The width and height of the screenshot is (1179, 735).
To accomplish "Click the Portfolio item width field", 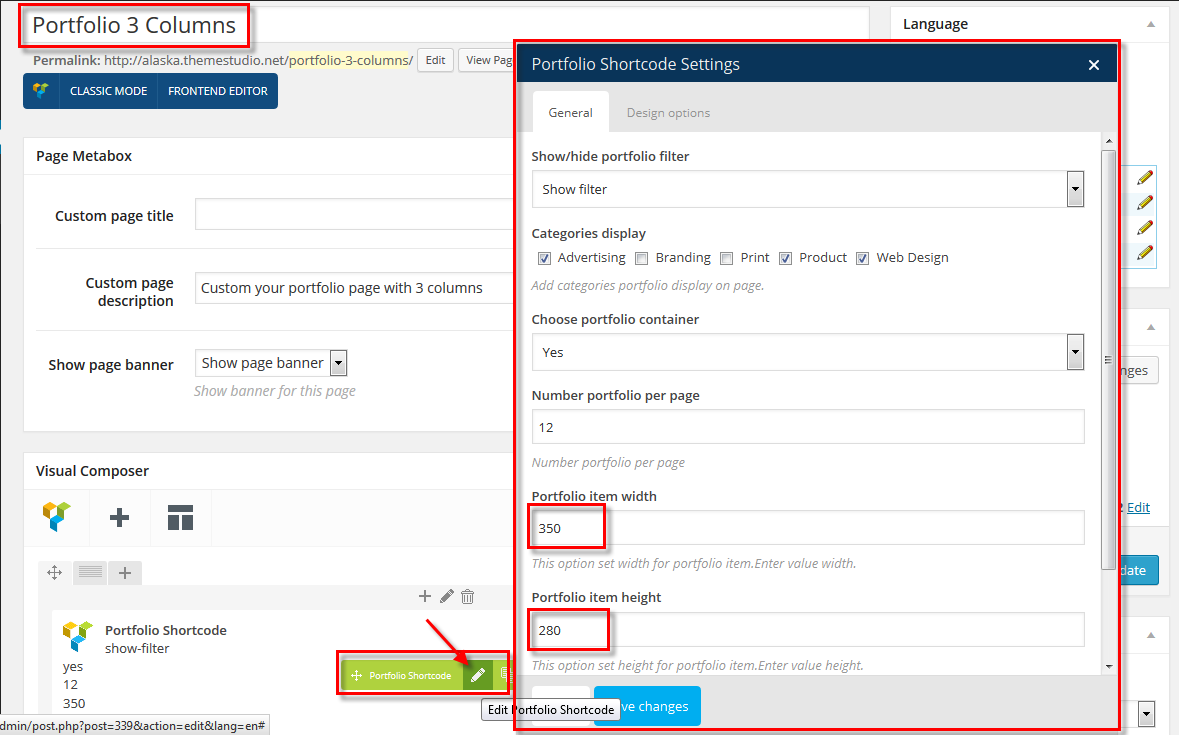I will pos(808,528).
